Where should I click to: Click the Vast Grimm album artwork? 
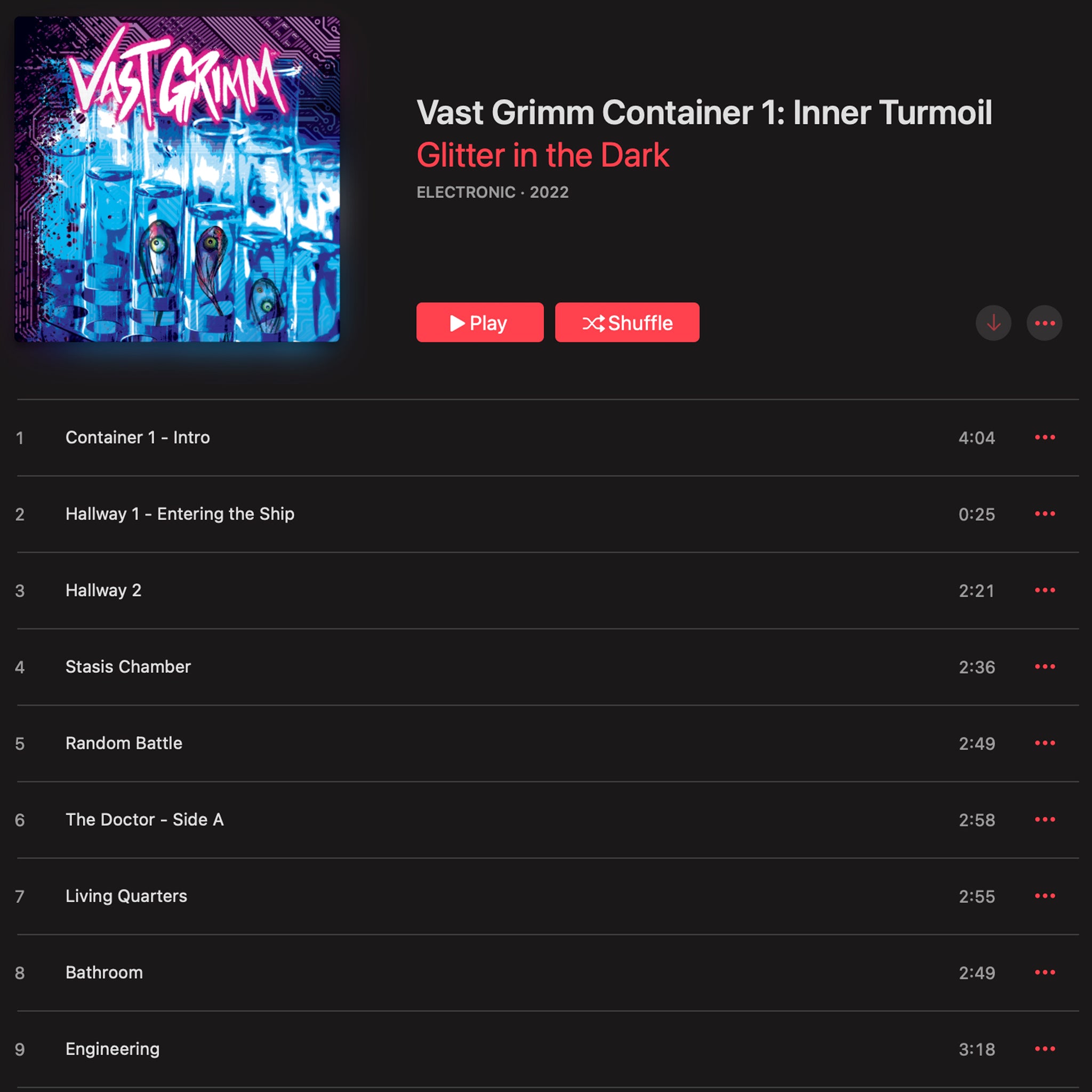click(x=177, y=179)
